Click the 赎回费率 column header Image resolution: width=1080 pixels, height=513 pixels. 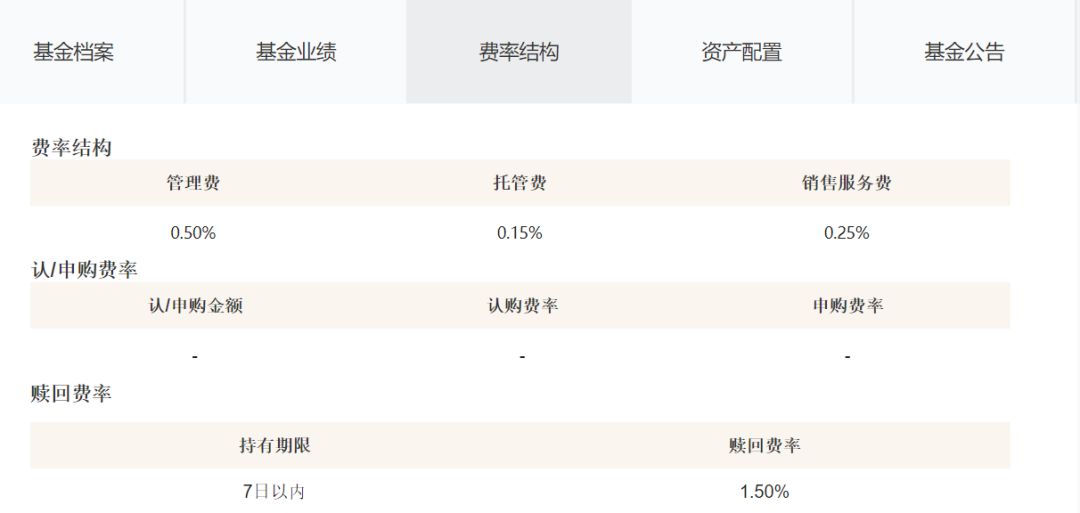click(764, 446)
